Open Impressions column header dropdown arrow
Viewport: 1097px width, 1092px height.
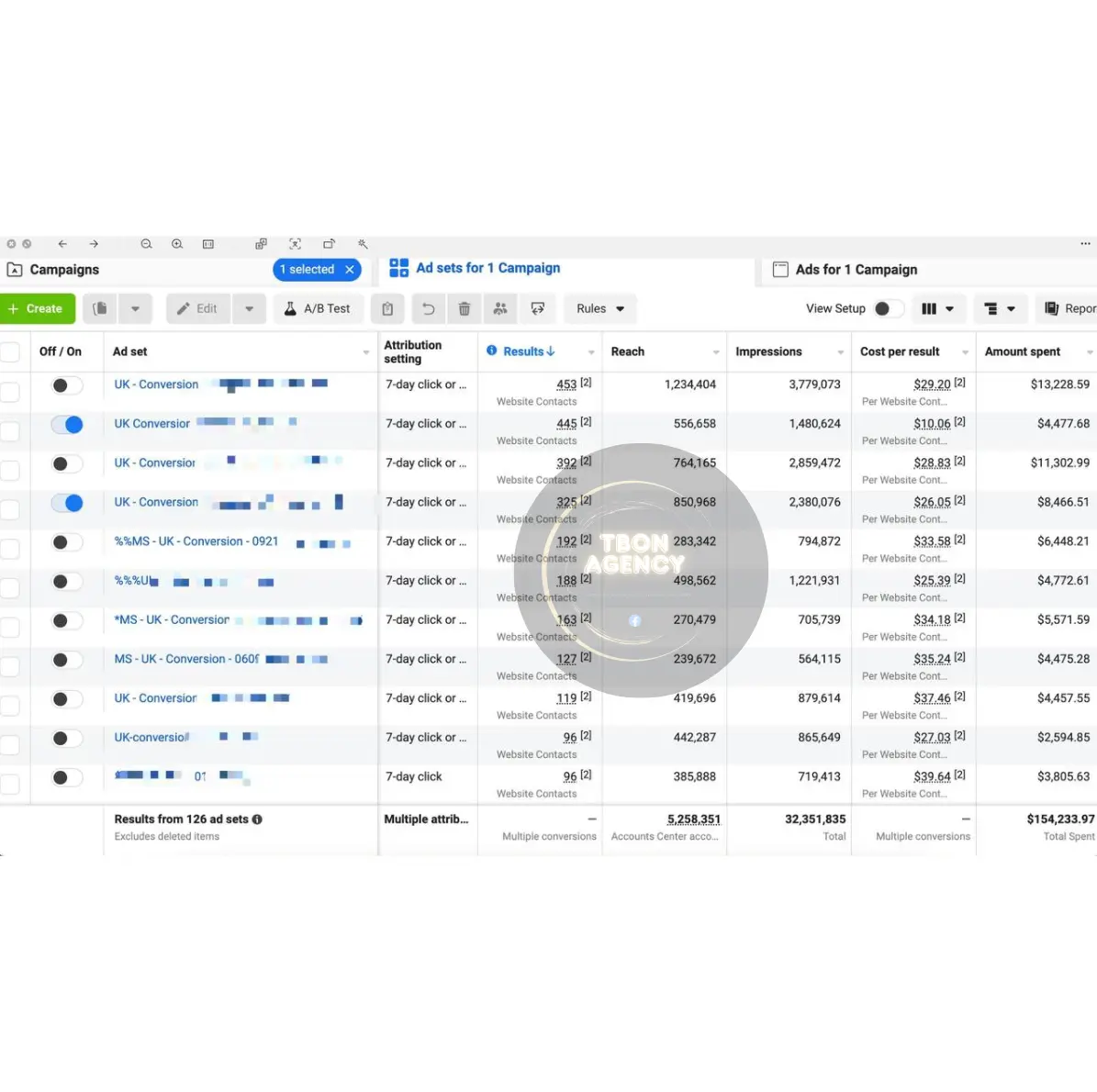click(840, 352)
